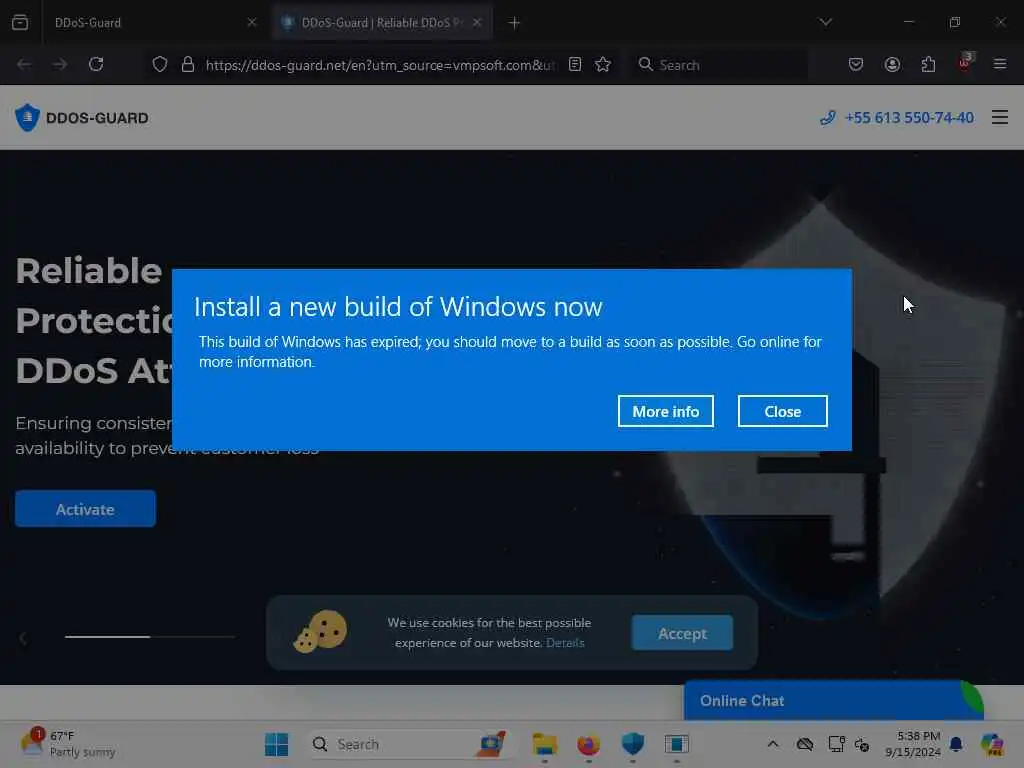Click volume muted tray icon

pyautogui.click(x=862, y=744)
